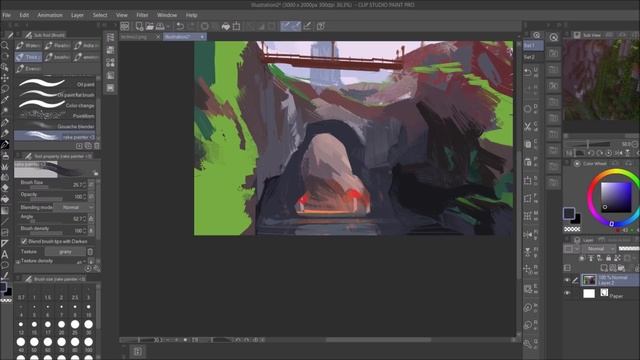
Task: Open the Animation menu
Action: [x=50, y=15]
